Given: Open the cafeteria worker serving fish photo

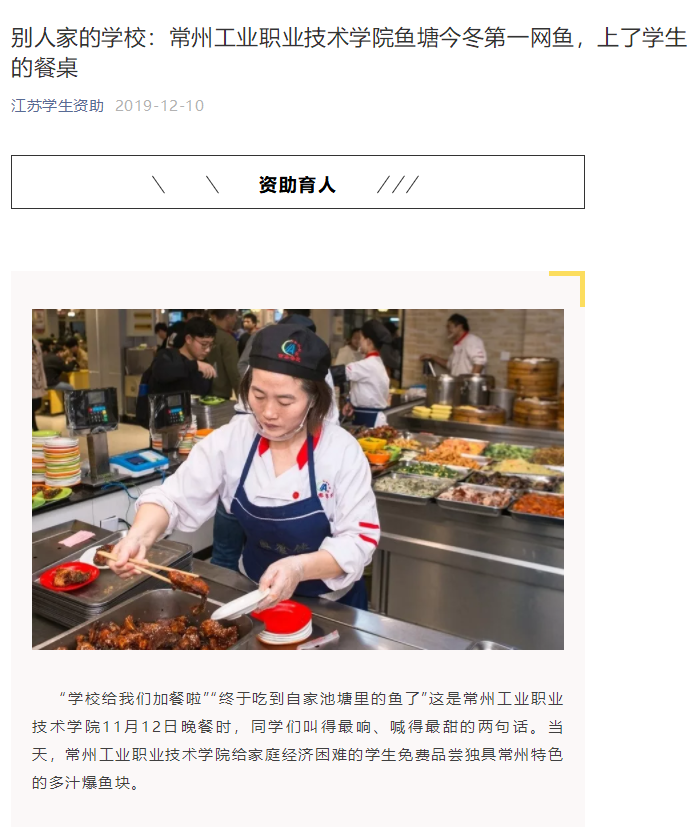Looking at the screenshot, I should pyautogui.click(x=298, y=479).
